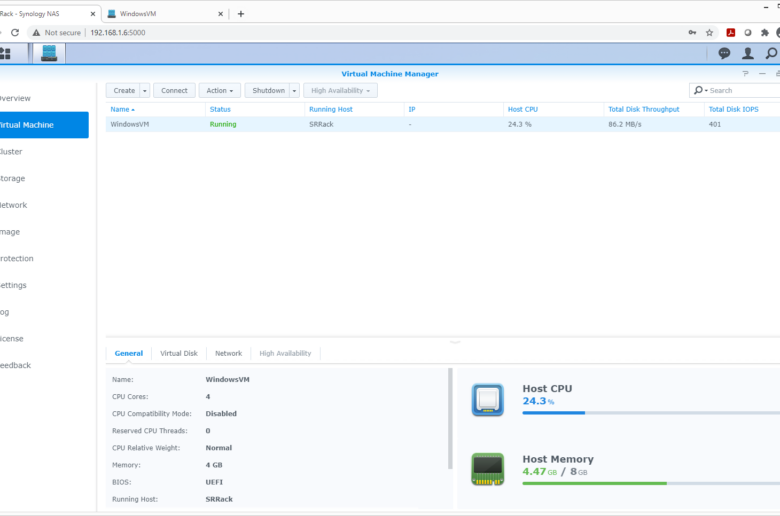Click the Create button

(x=123, y=91)
